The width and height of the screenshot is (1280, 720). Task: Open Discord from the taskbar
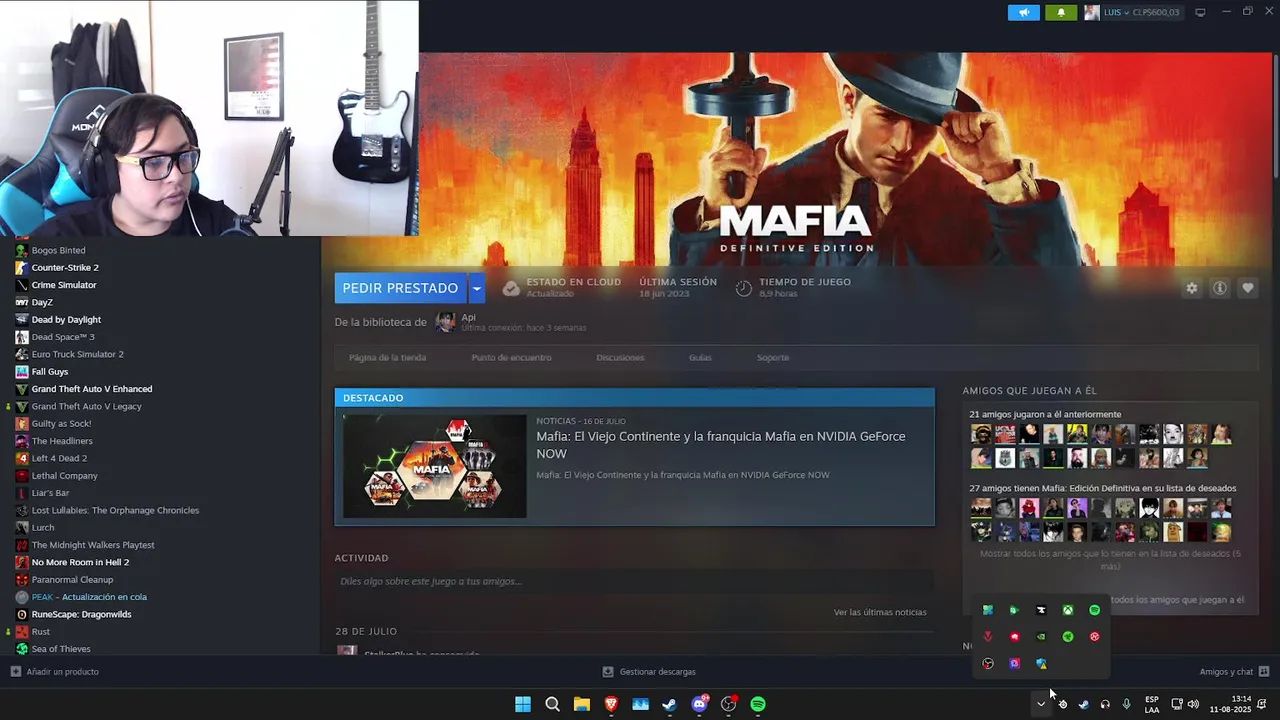[699, 704]
